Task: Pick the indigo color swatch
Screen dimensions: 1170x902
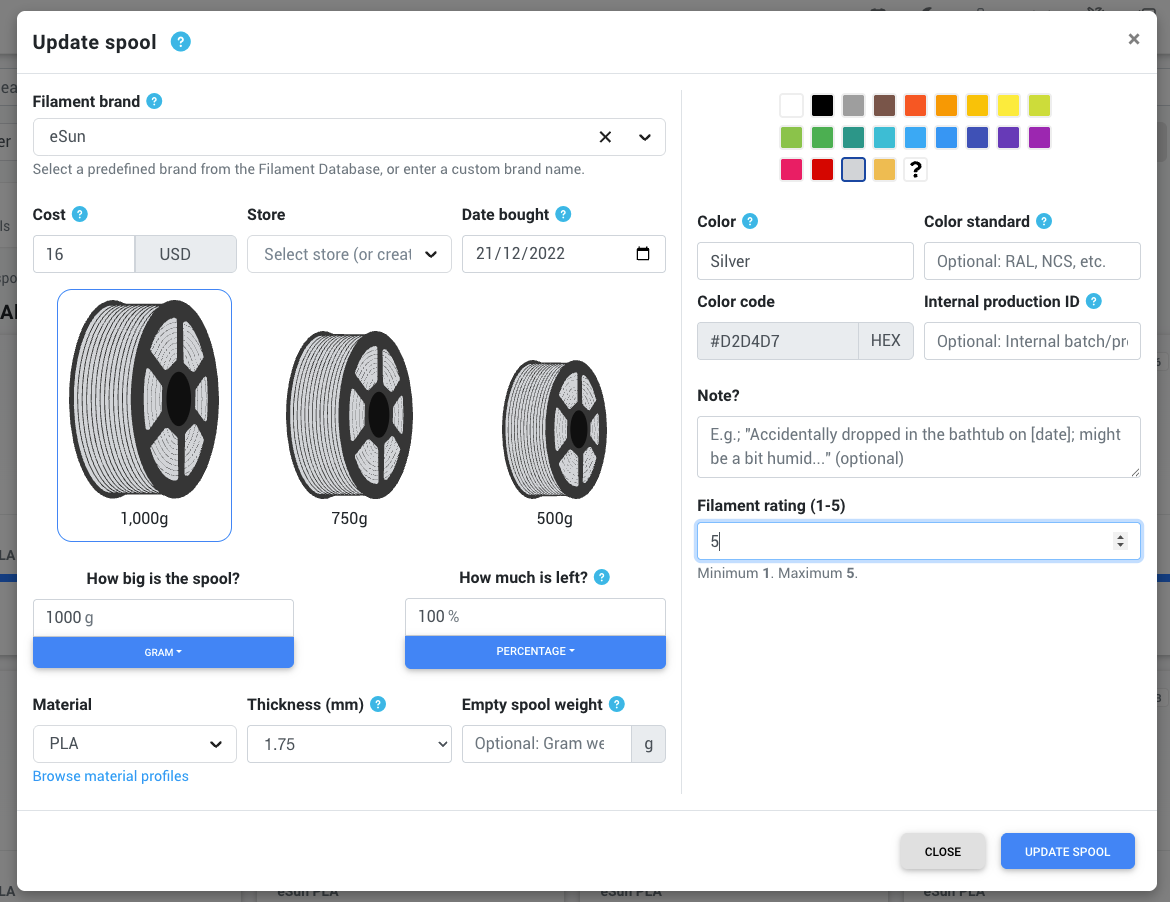Action: (977, 137)
